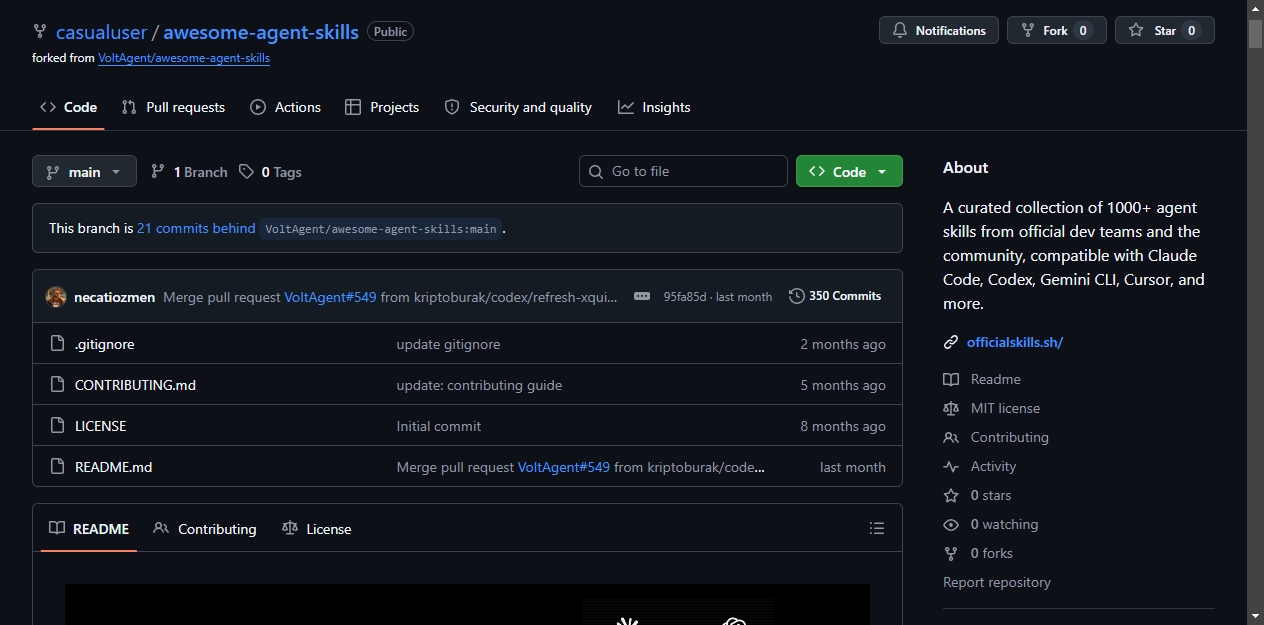Open the README.md file
The width and height of the screenshot is (1264, 625).
[113, 467]
